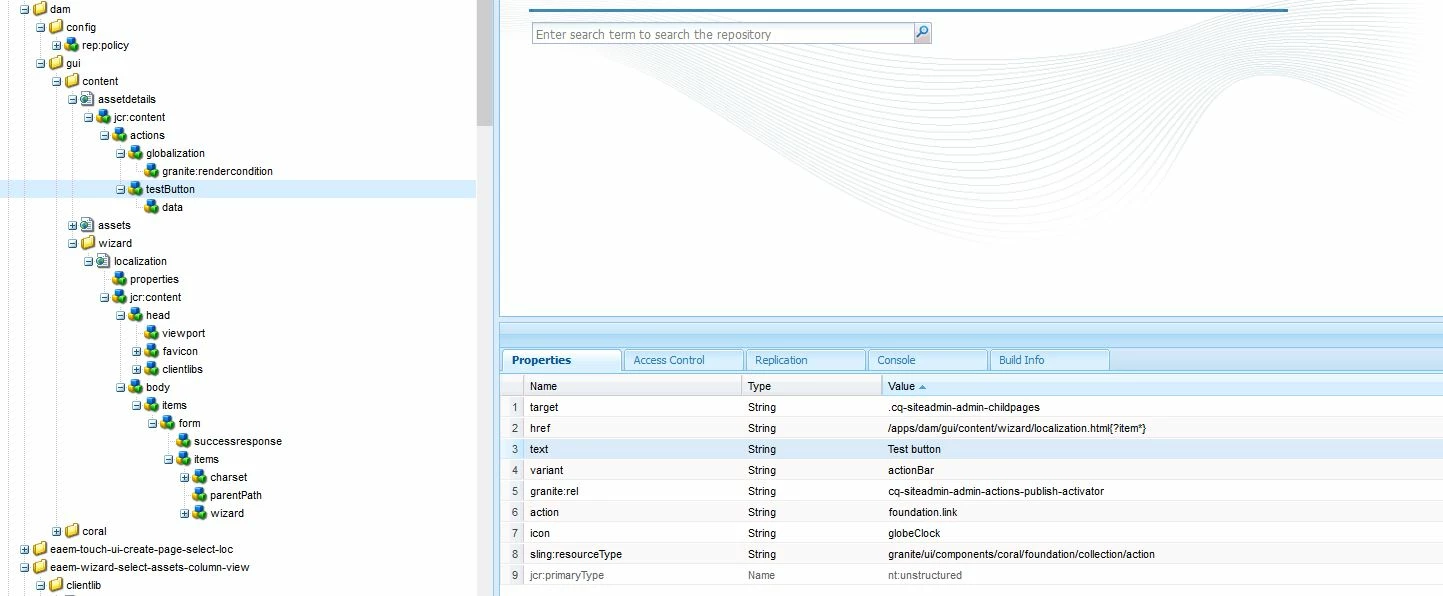
Task: Select the eaem-wizard-select-assets-column-view tree node
Action: pyautogui.click(x=149, y=567)
